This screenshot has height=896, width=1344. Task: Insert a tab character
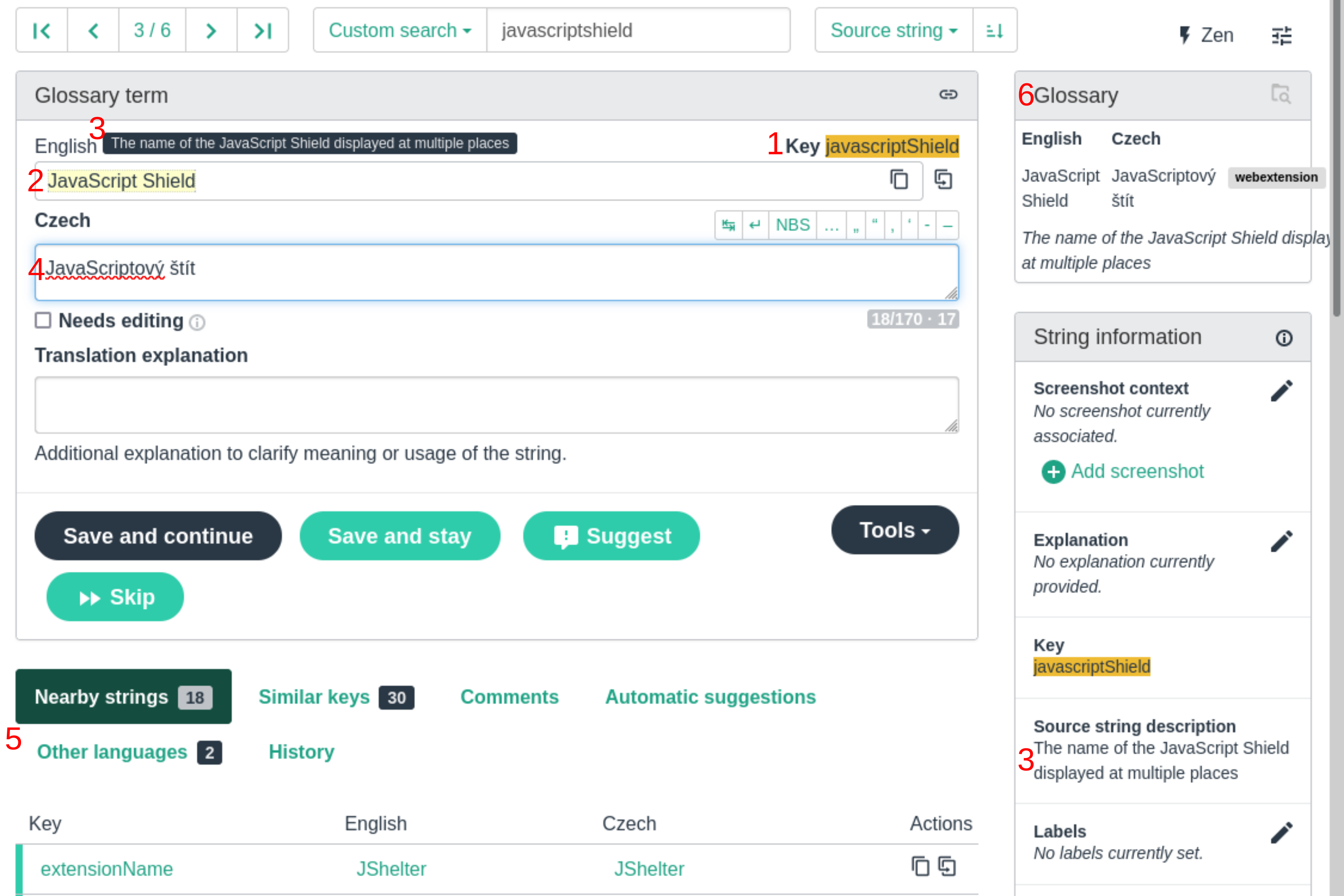point(729,225)
